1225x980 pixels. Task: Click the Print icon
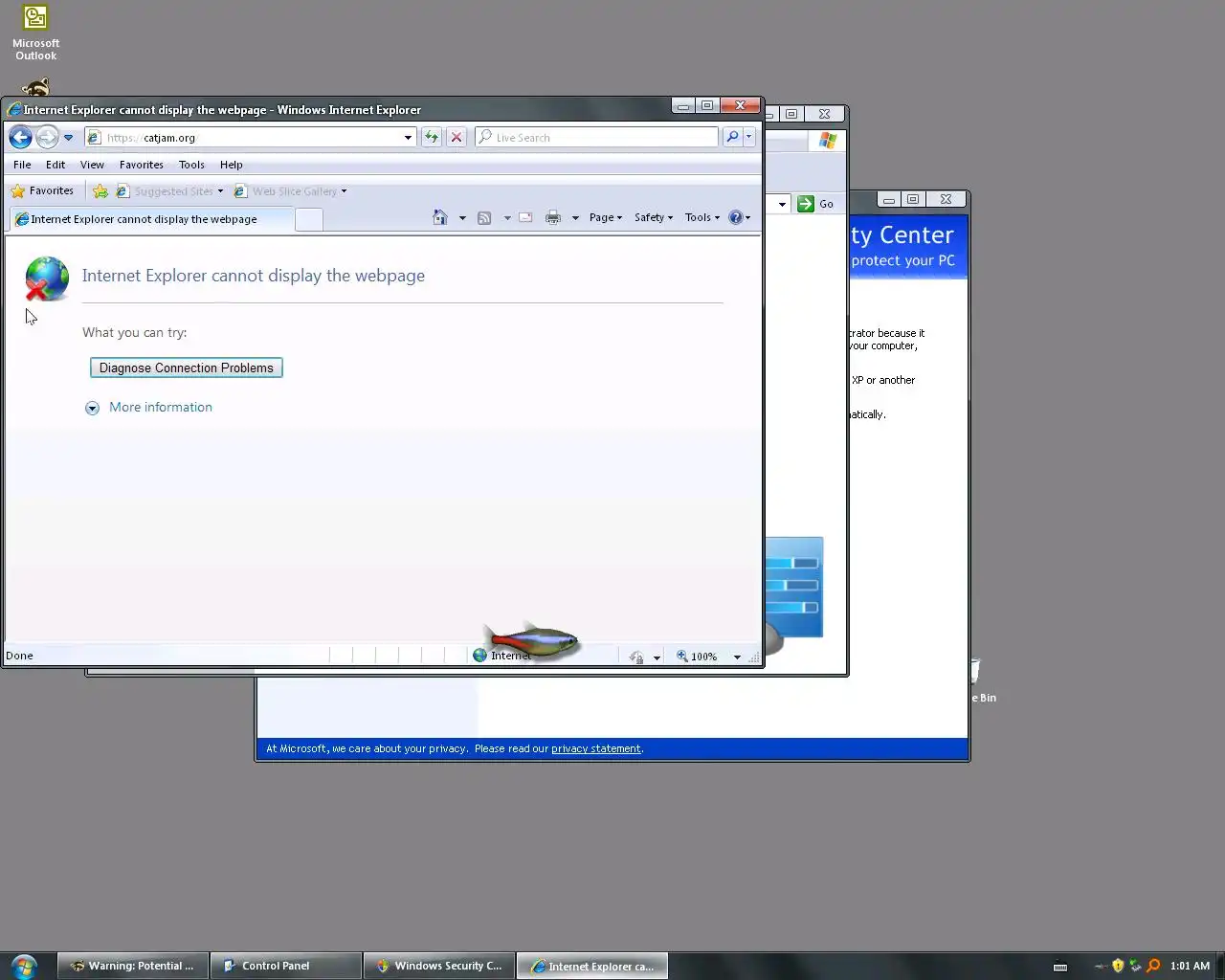(553, 218)
